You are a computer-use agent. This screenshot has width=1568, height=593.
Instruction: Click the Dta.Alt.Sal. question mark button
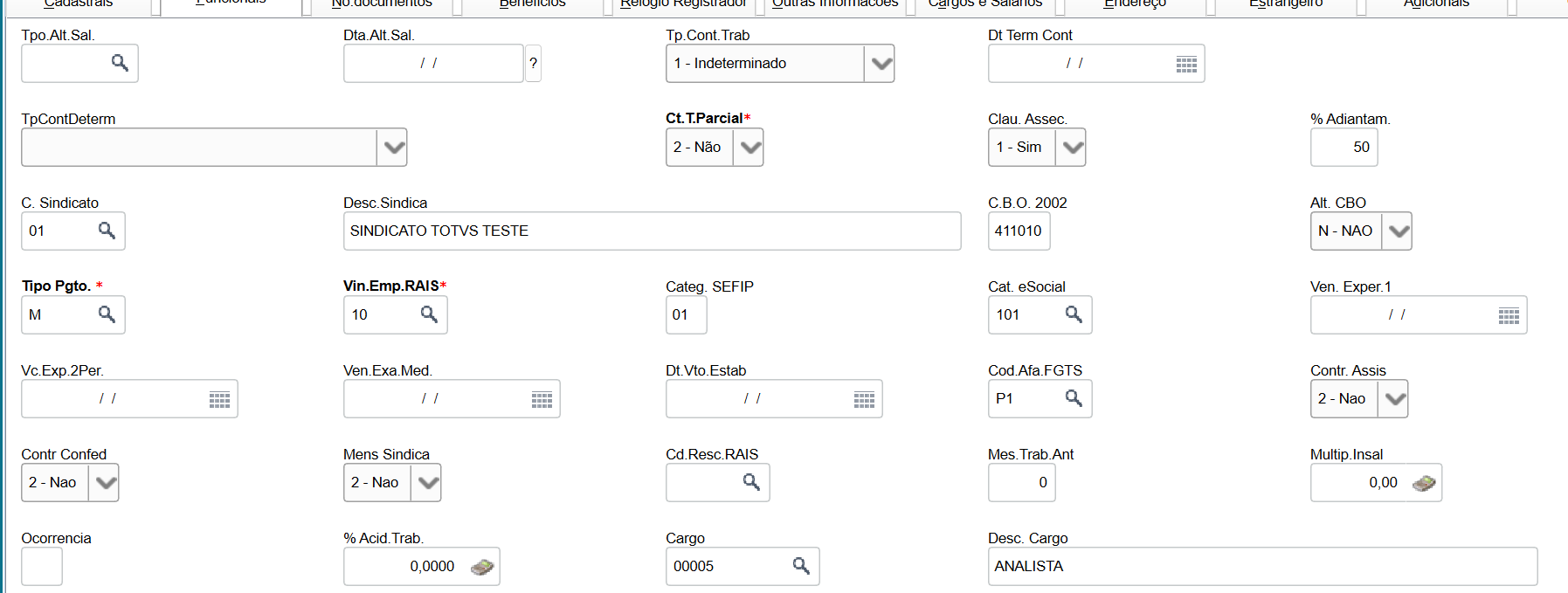533,64
